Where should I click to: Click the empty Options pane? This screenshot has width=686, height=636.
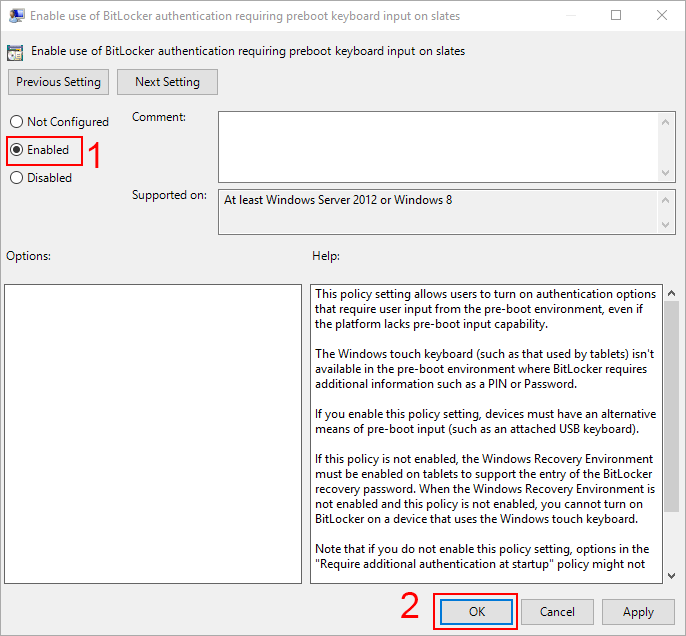[x=153, y=433]
